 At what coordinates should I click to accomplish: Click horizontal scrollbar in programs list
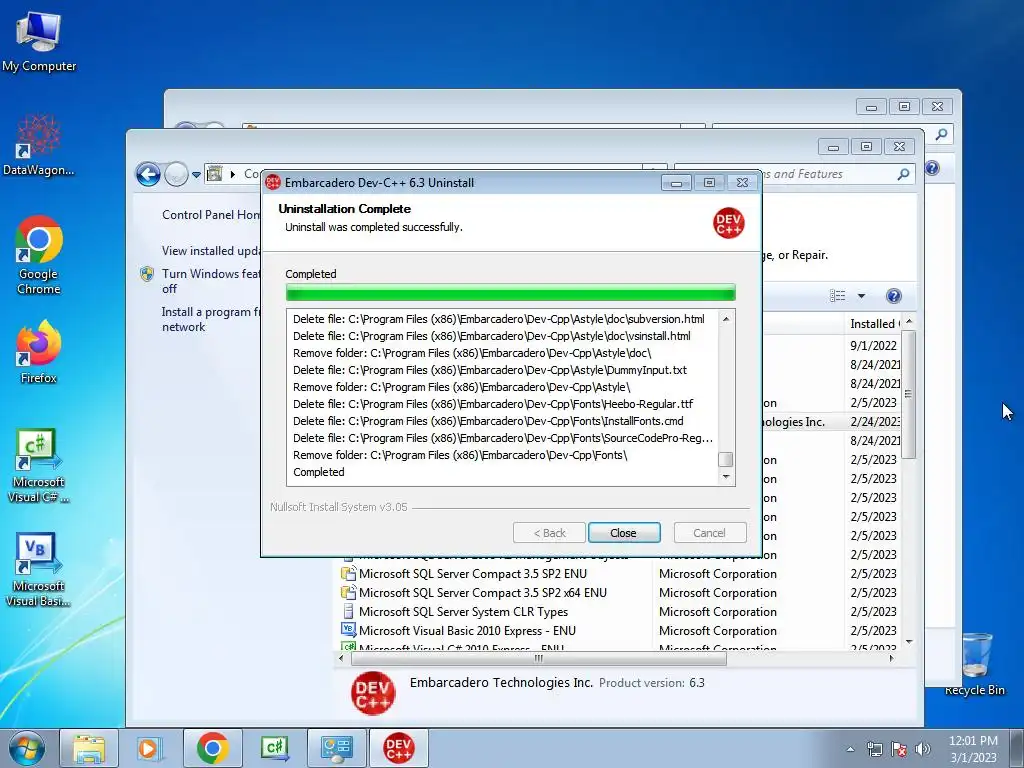(538, 658)
